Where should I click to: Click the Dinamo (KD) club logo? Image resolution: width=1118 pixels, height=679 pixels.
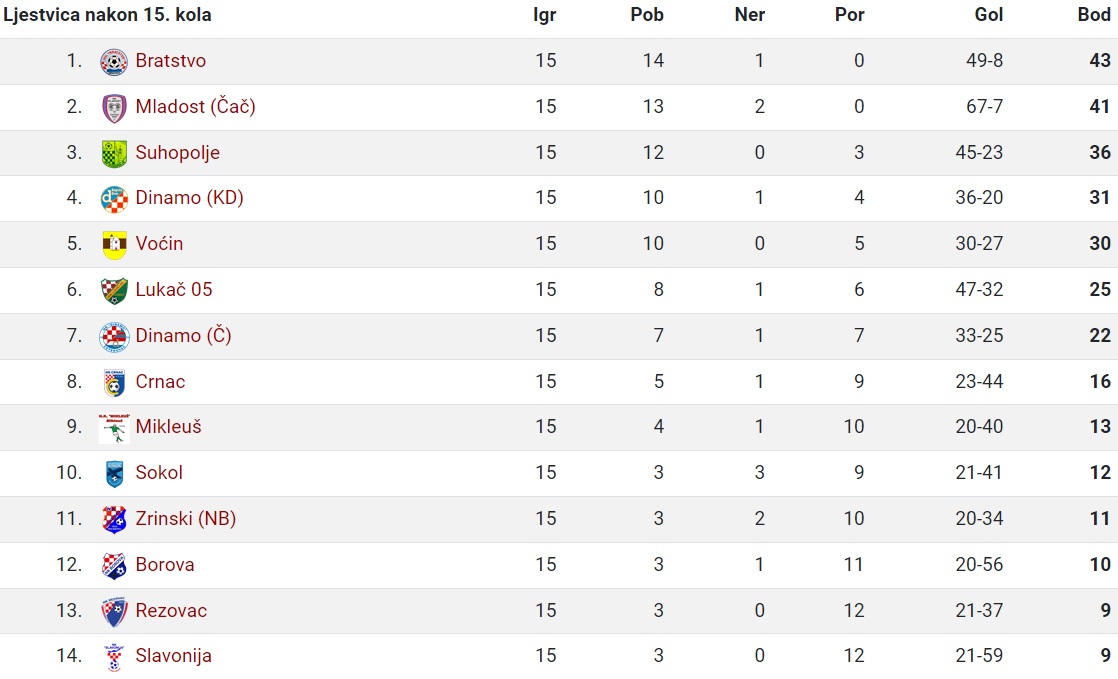[114, 199]
